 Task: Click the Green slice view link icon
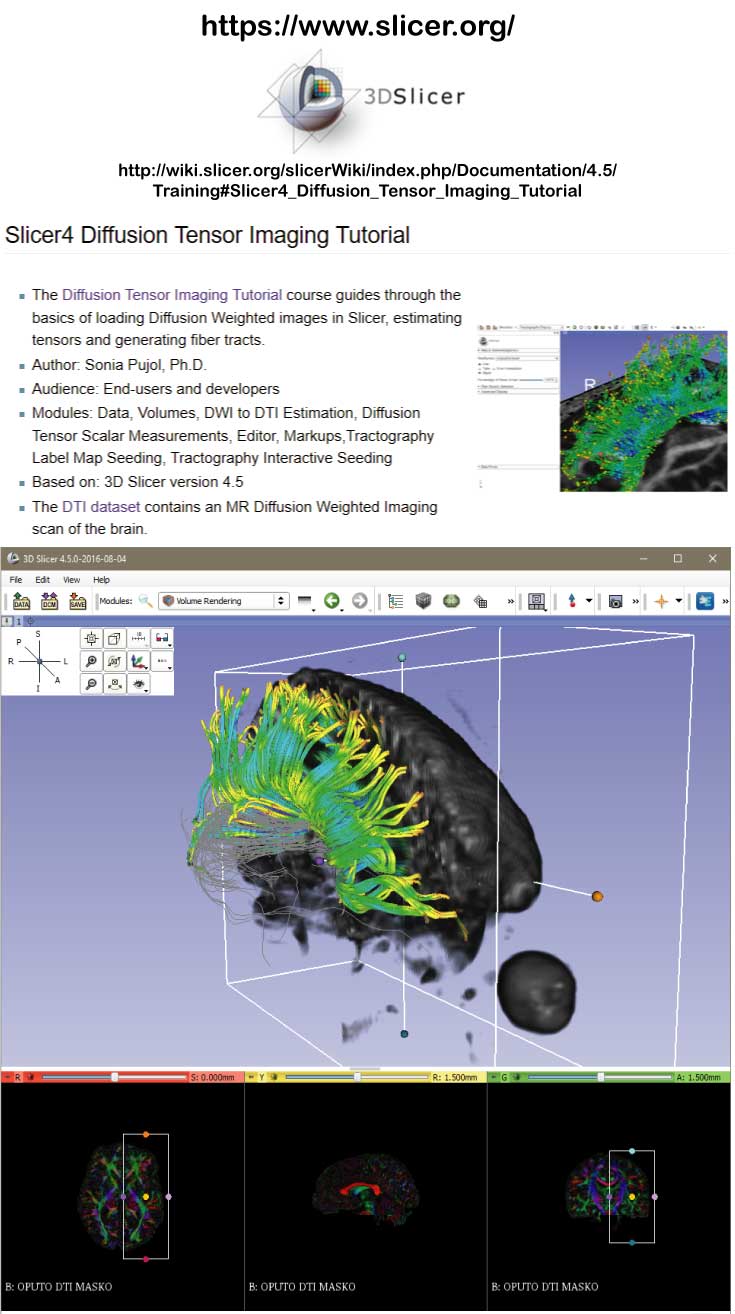pyautogui.click(x=518, y=1077)
